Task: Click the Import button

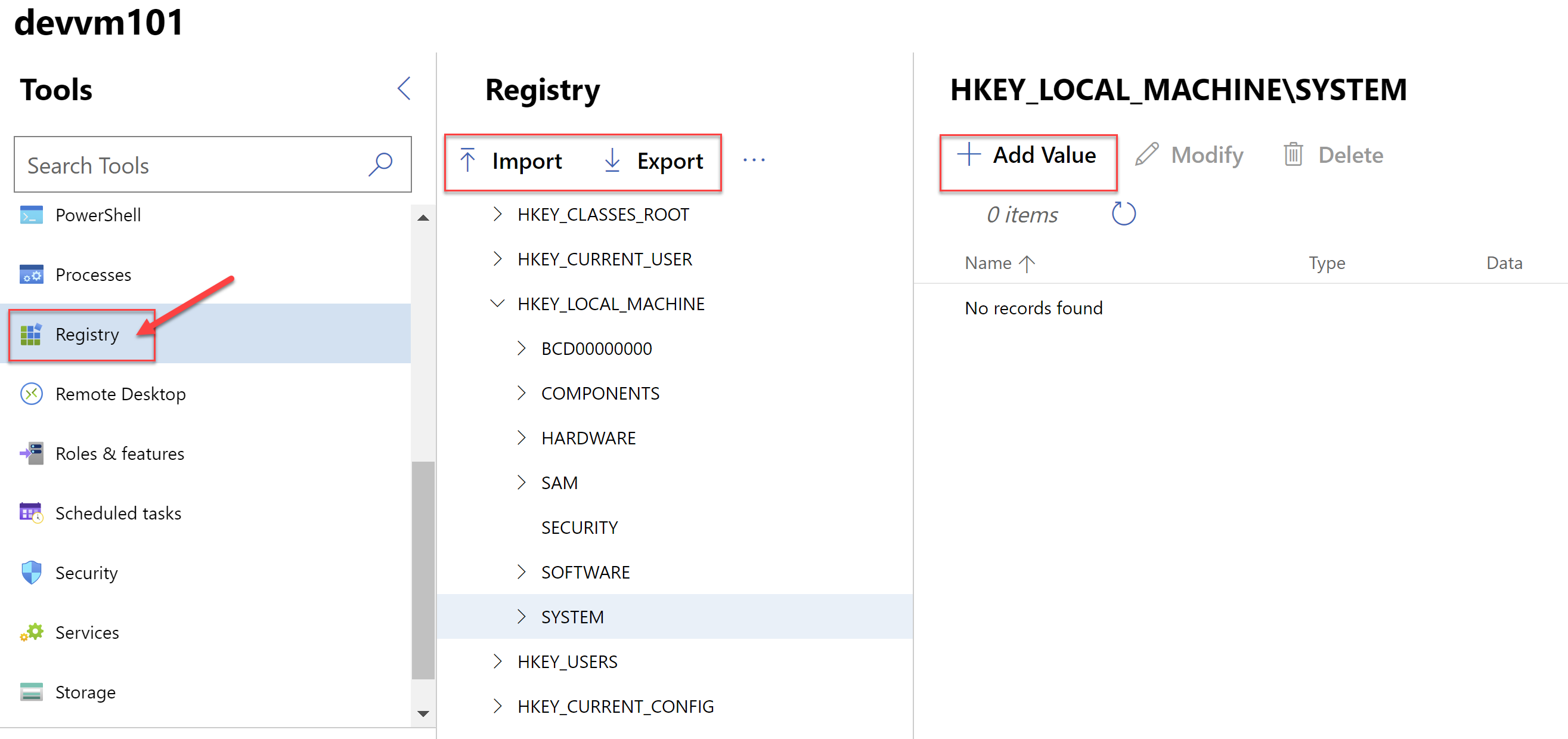Action: (511, 161)
